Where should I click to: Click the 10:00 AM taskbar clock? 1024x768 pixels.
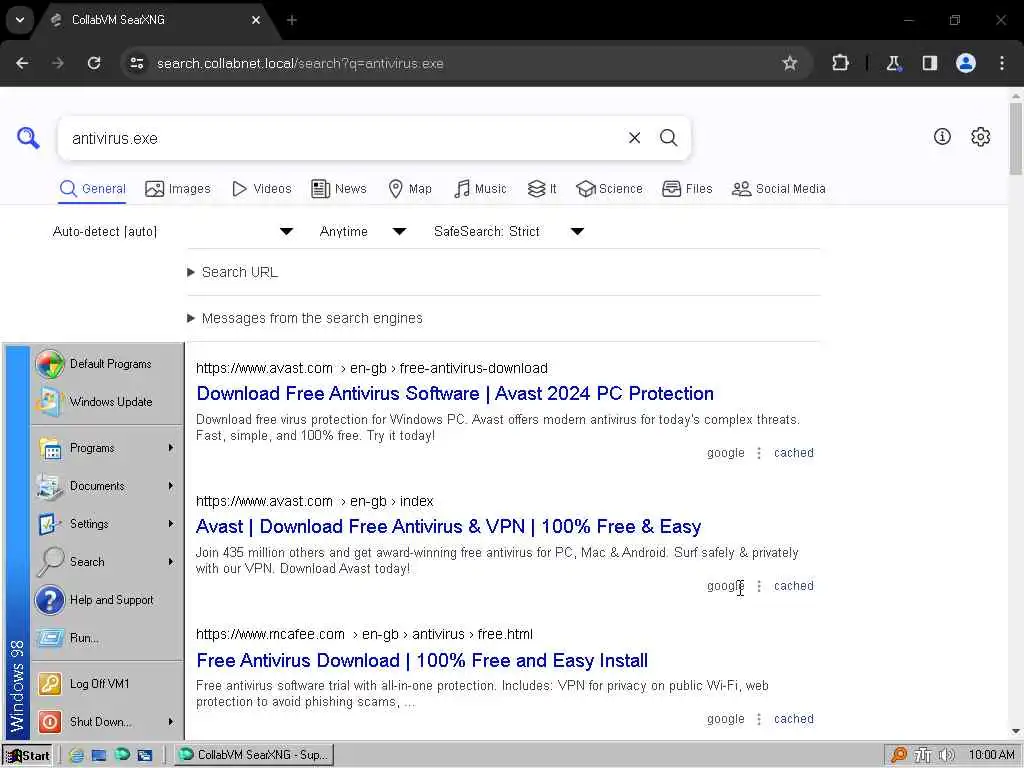point(991,755)
